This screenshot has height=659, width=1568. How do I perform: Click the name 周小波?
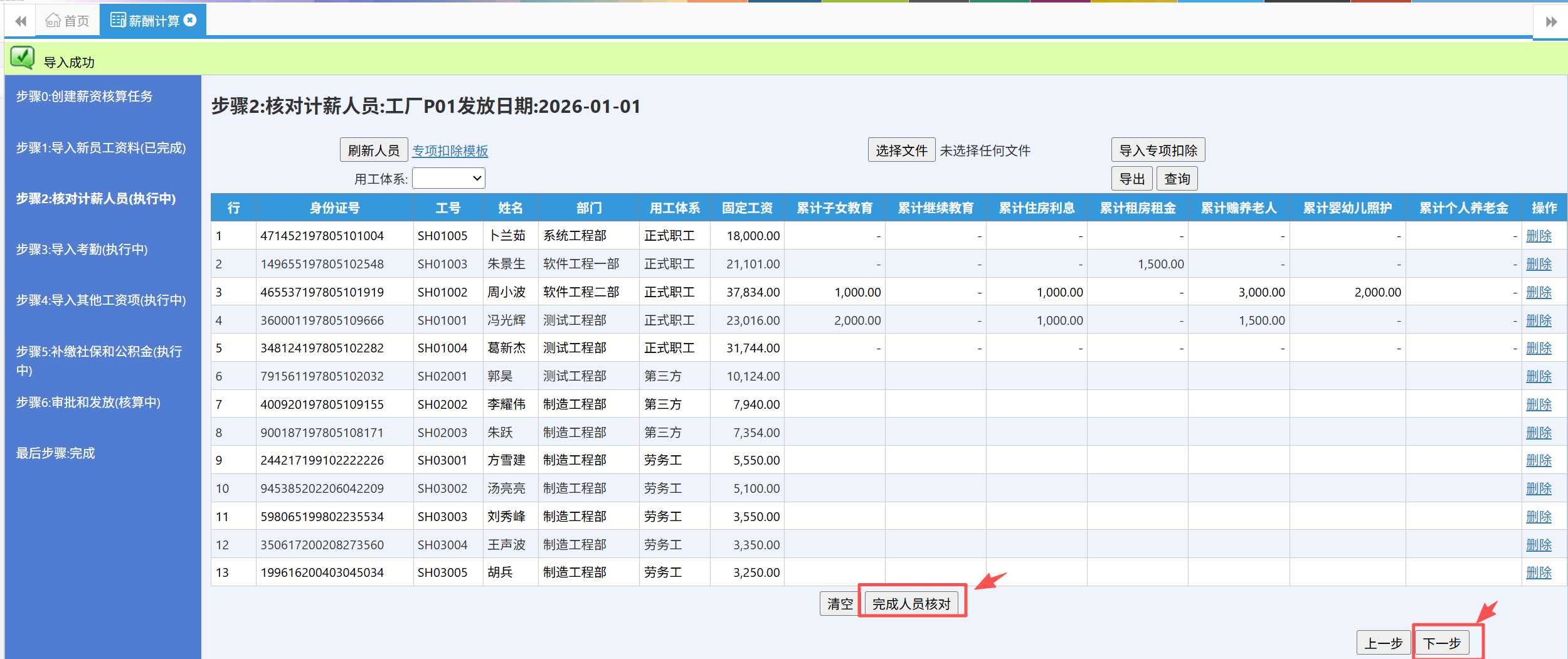(506, 292)
